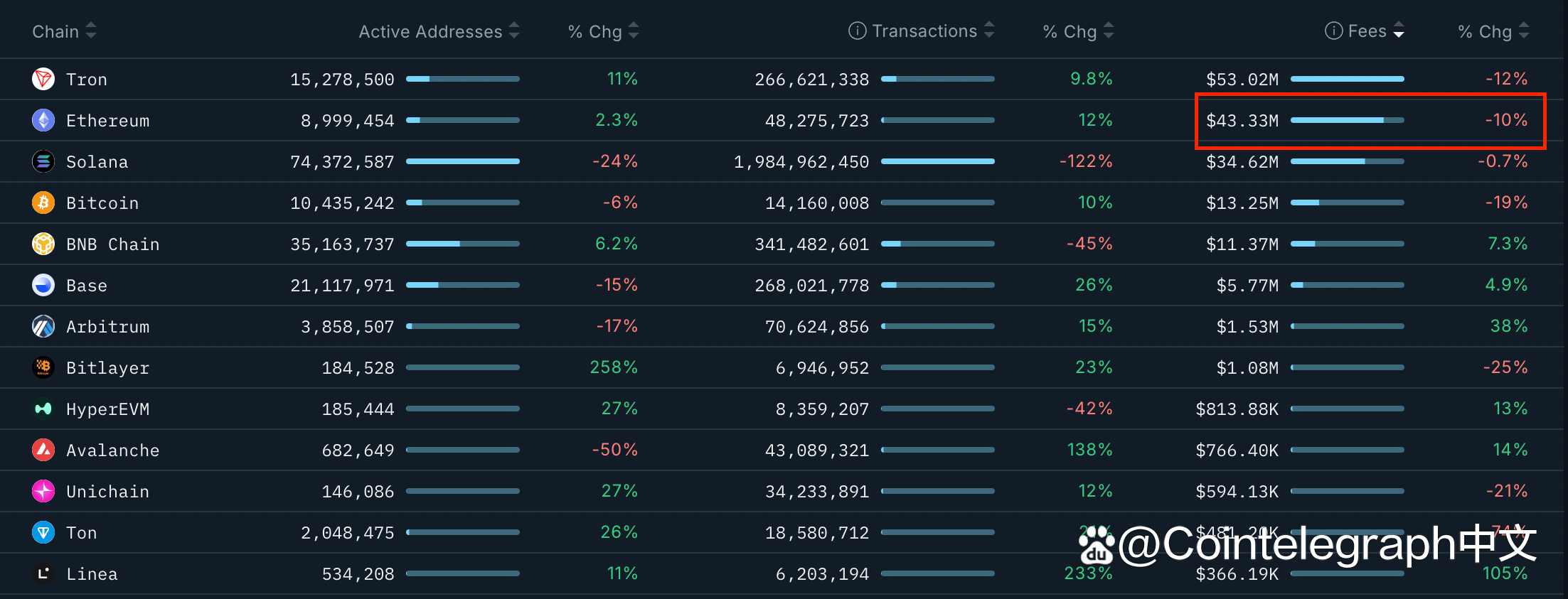Click the Ethereum diamond logo icon
The image size is (1568, 599).
tap(43, 120)
